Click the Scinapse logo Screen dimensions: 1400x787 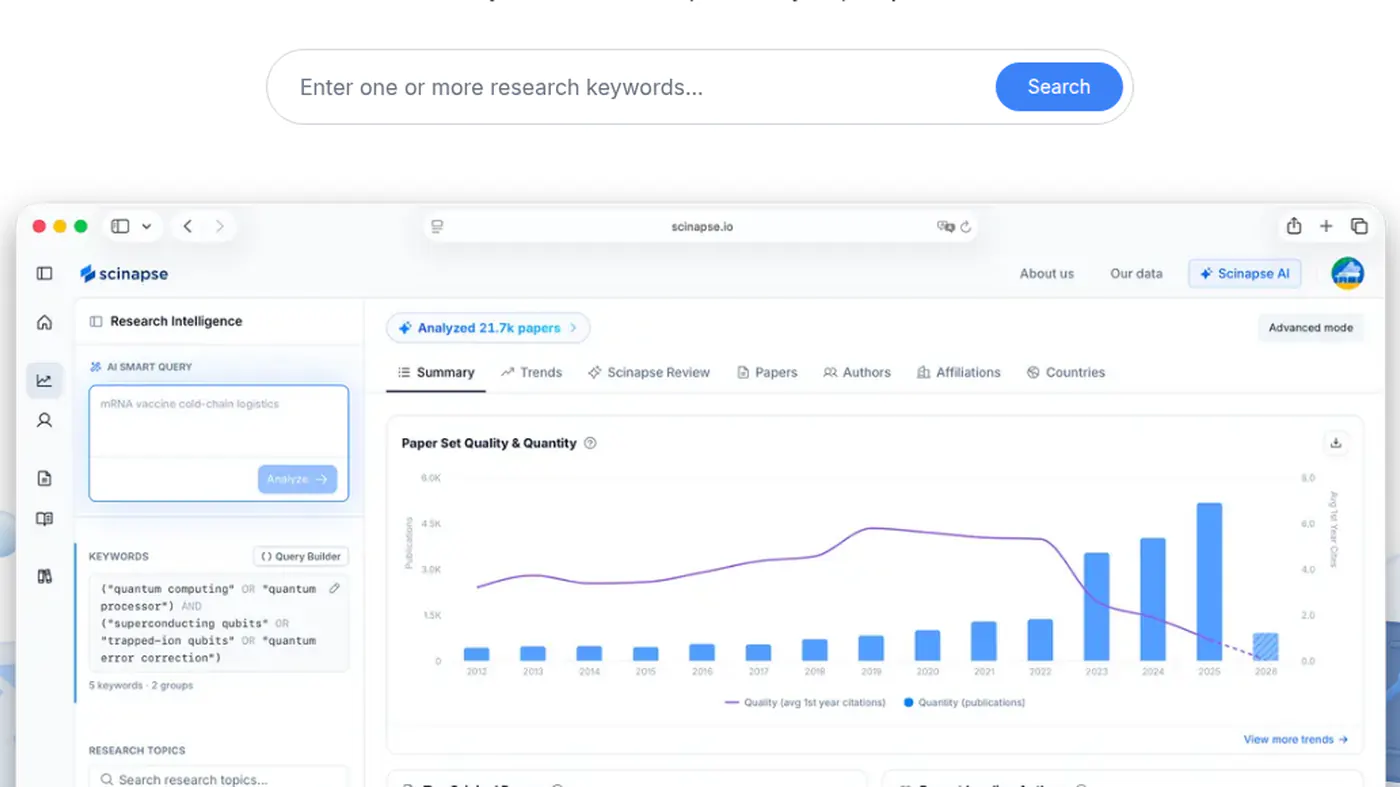pyautogui.click(x=124, y=274)
